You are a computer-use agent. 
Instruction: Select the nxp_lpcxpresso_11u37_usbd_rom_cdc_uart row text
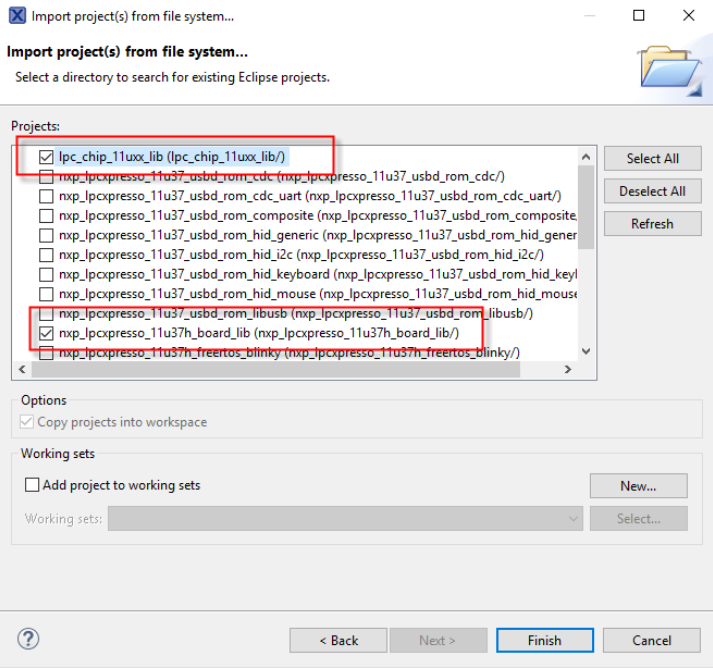310,196
